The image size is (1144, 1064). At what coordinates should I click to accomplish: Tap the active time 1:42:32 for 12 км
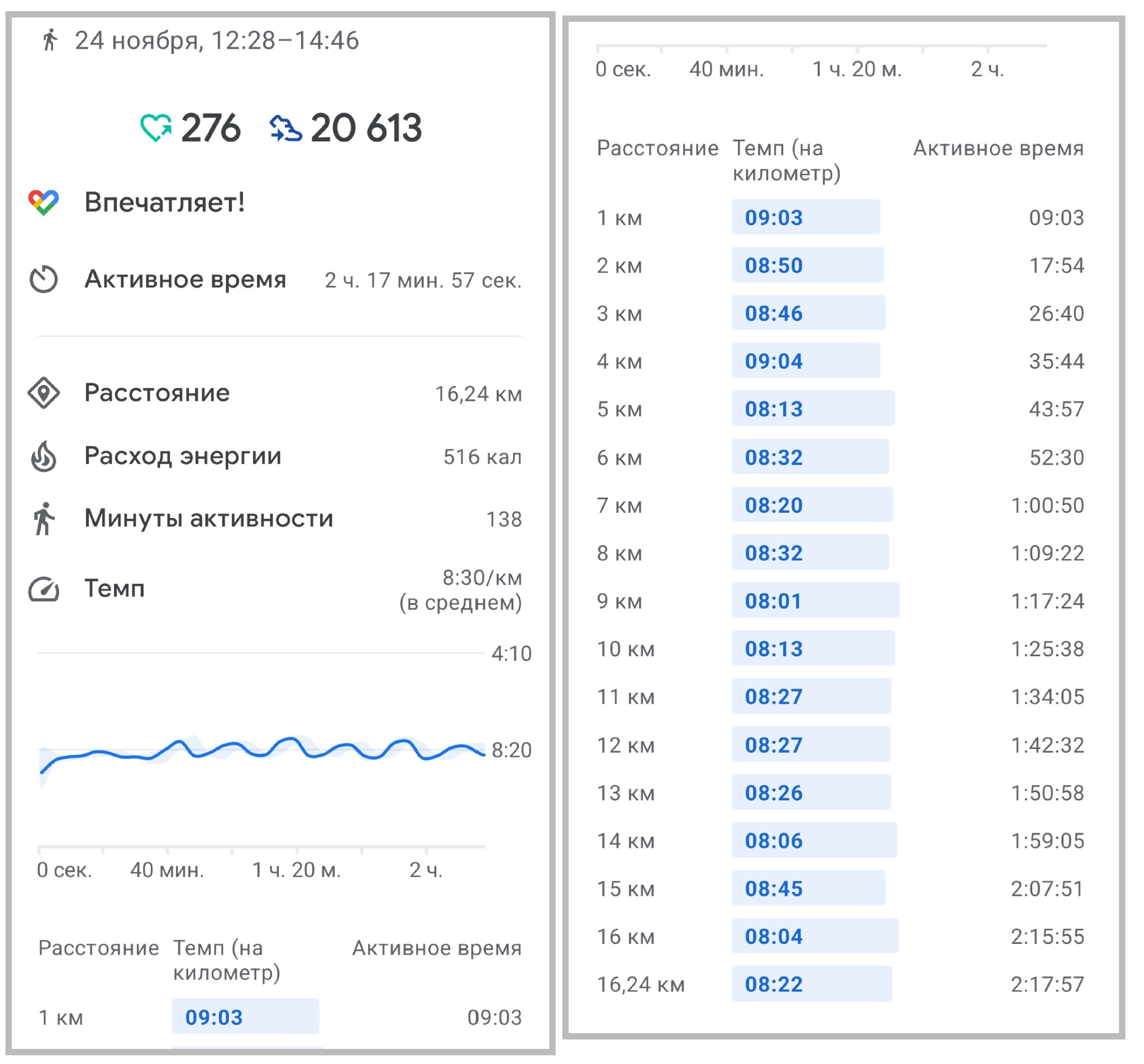[1048, 745]
